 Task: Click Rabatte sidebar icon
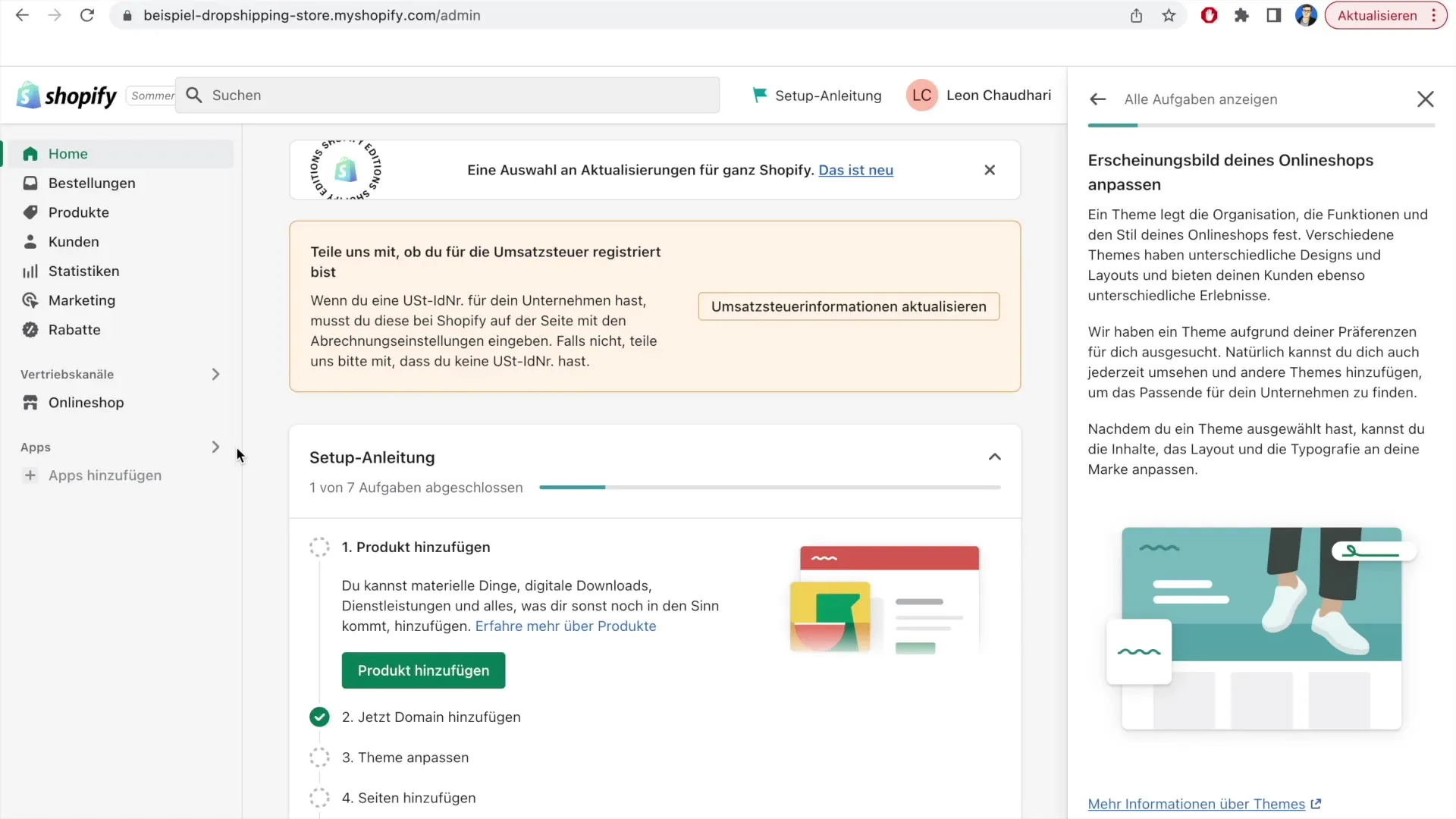click(29, 329)
